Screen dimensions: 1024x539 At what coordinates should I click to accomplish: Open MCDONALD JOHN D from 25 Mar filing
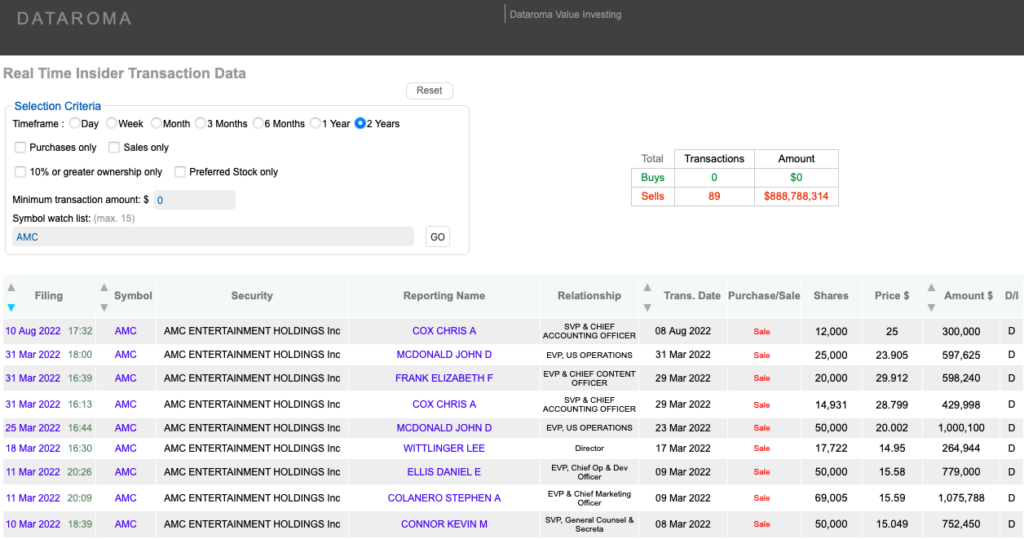(x=444, y=427)
